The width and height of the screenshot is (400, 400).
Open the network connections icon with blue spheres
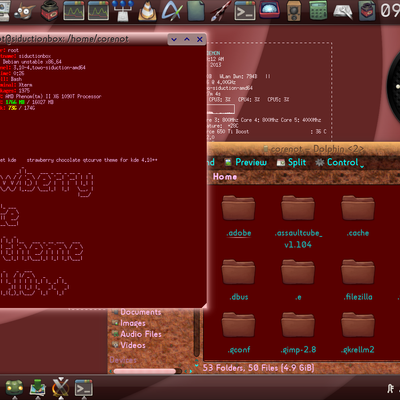tap(122, 11)
